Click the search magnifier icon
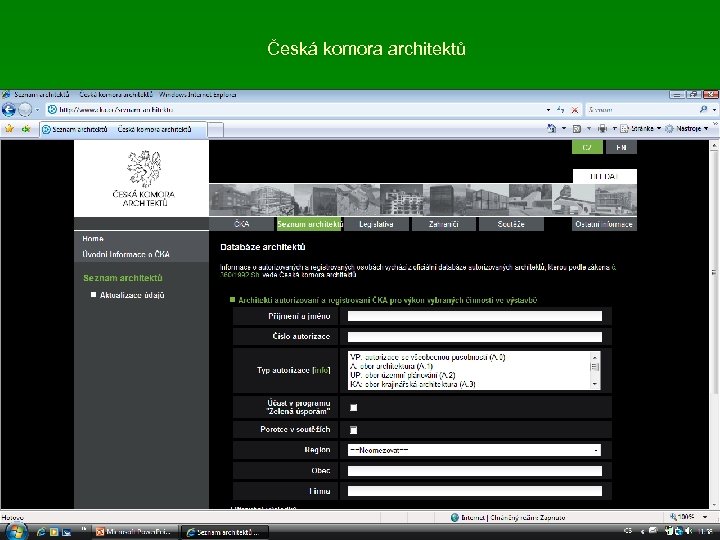The width and height of the screenshot is (720, 540). pos(703,110)
